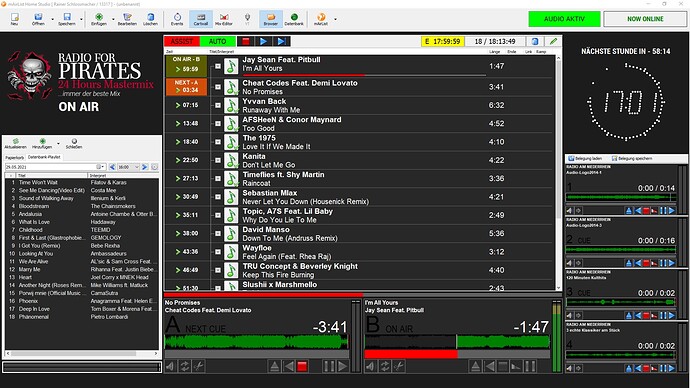Screen dimensions: 690x388
Task: Click the Bearbeiten toolbar icon
Action: pos(127,19)
